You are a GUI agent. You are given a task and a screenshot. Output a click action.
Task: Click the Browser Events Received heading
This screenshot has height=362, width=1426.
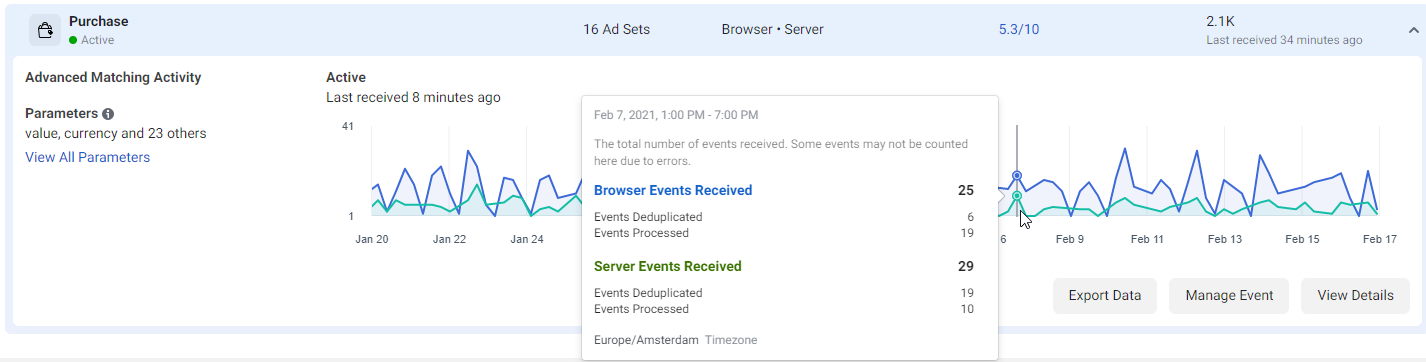(673, 190)
